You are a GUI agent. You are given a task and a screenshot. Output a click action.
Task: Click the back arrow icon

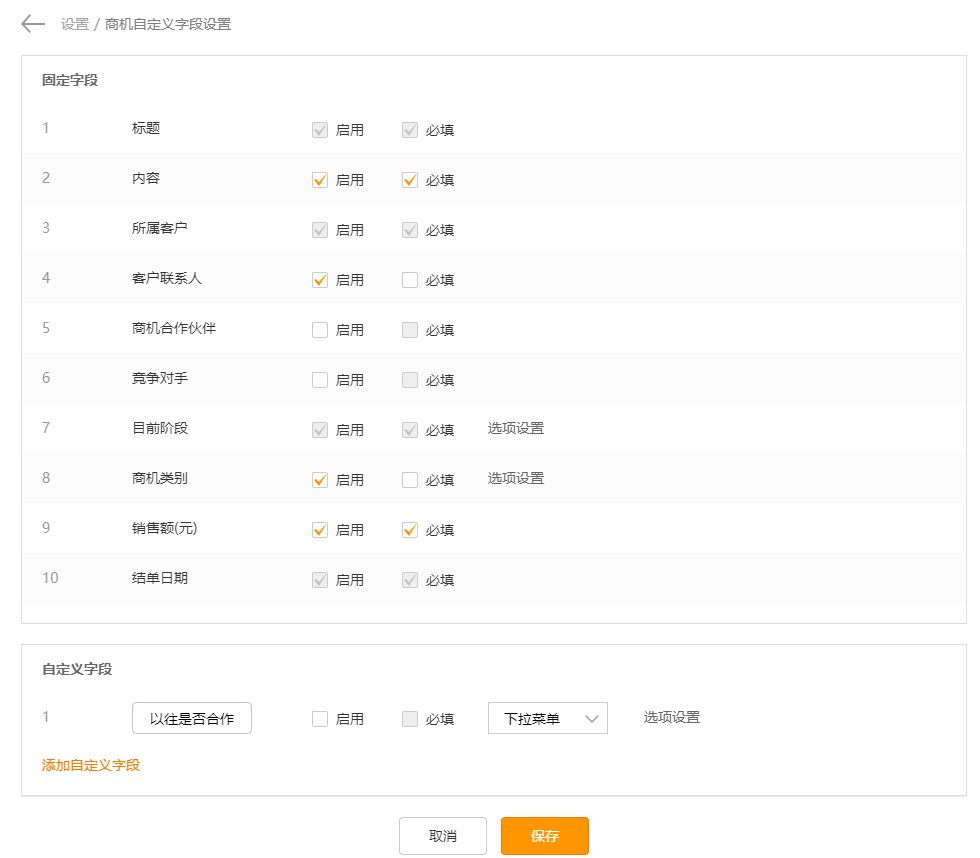pyautogui.click(x=33, y=24)
